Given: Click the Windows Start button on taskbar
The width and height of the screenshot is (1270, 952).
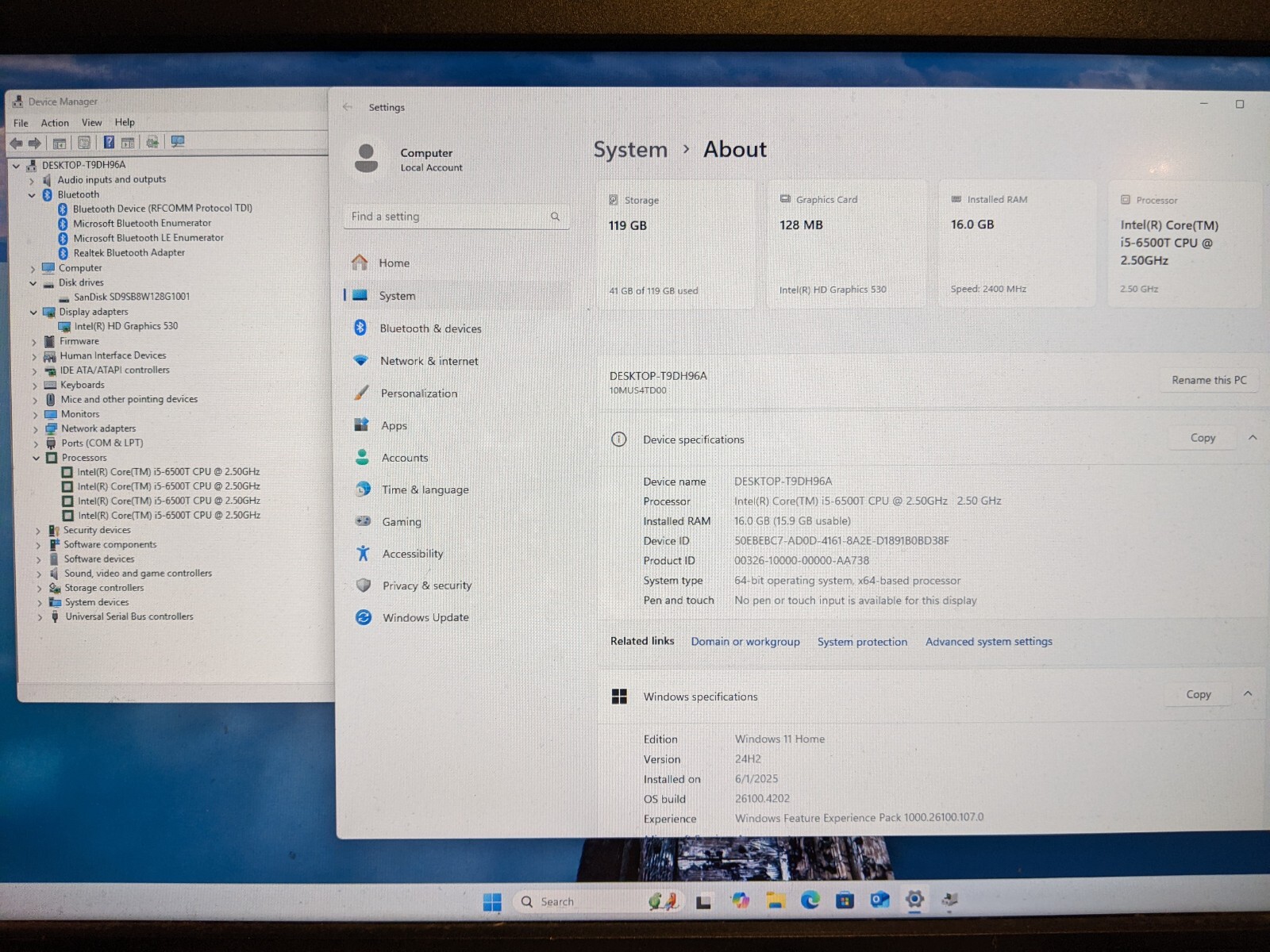Looking at the screenshot, I should [492, 902].
